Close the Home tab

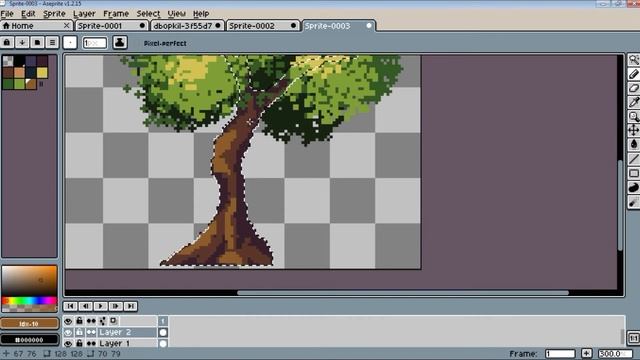pos(67,26)
